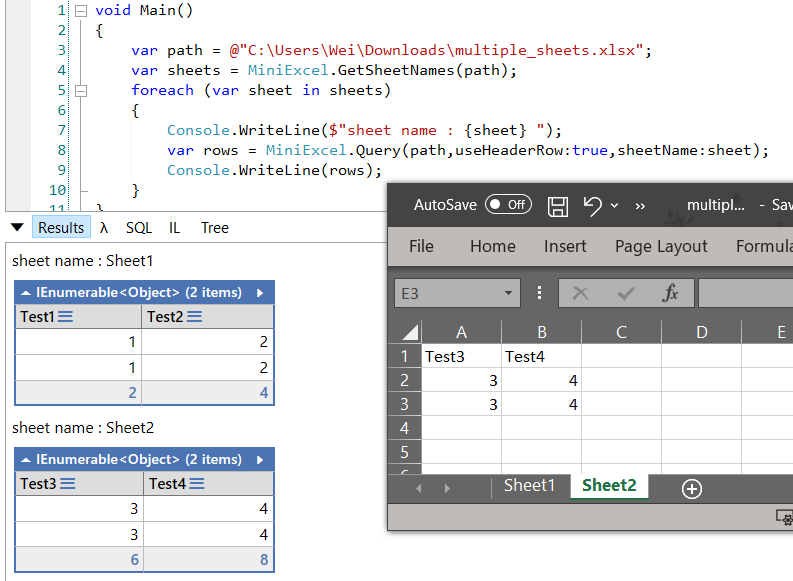
Task: Open the Name Box dropdown arrow
Action: [508, 293]
